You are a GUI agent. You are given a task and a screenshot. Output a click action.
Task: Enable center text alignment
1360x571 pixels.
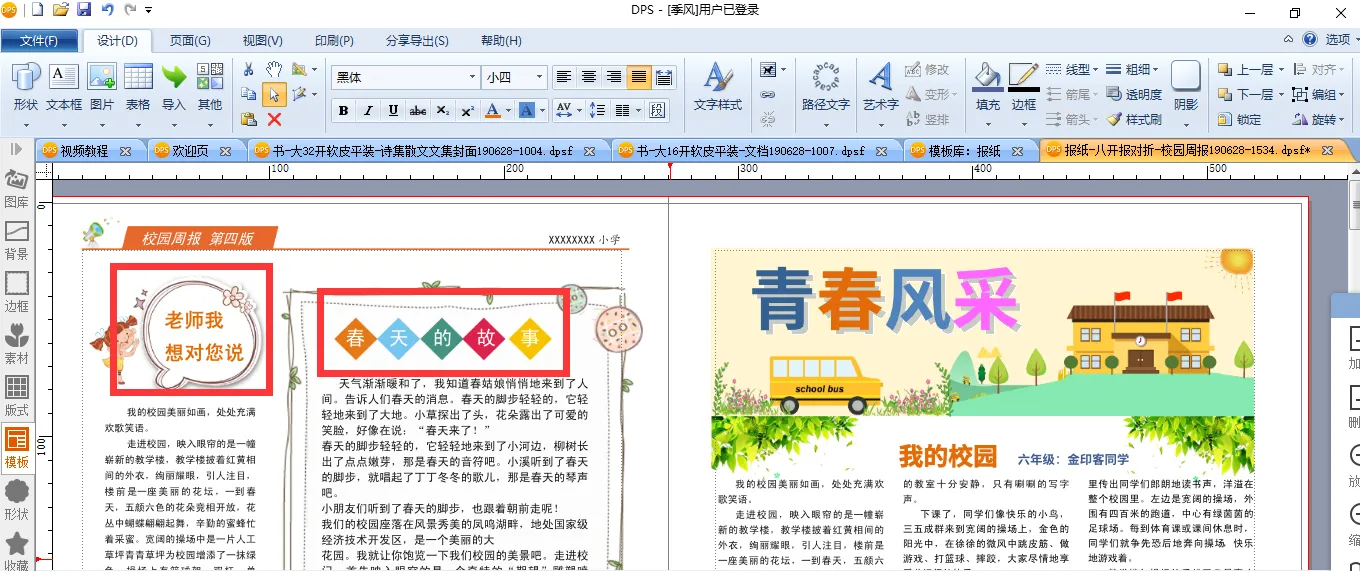point(589,77)
